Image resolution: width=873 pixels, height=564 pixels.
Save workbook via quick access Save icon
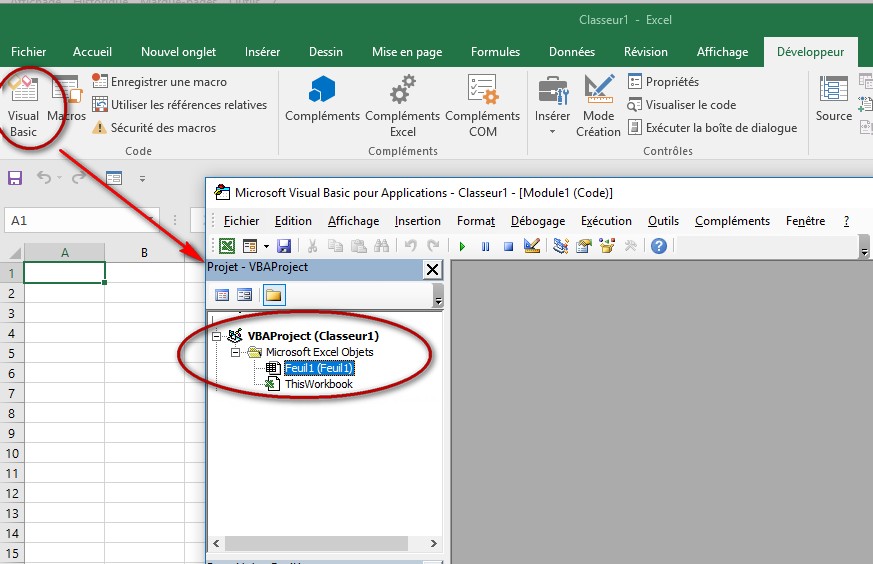(15, 178)
